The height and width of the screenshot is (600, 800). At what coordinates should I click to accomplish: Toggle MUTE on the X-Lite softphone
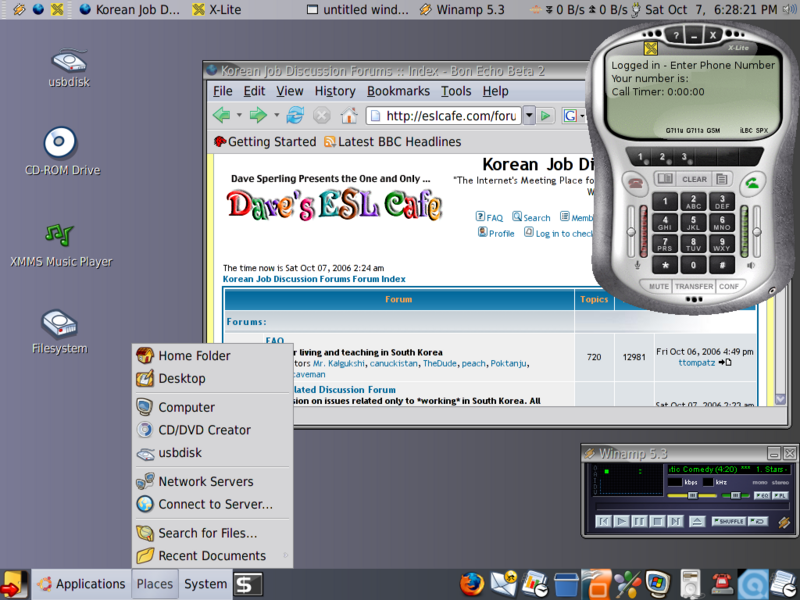click(658, 287)
